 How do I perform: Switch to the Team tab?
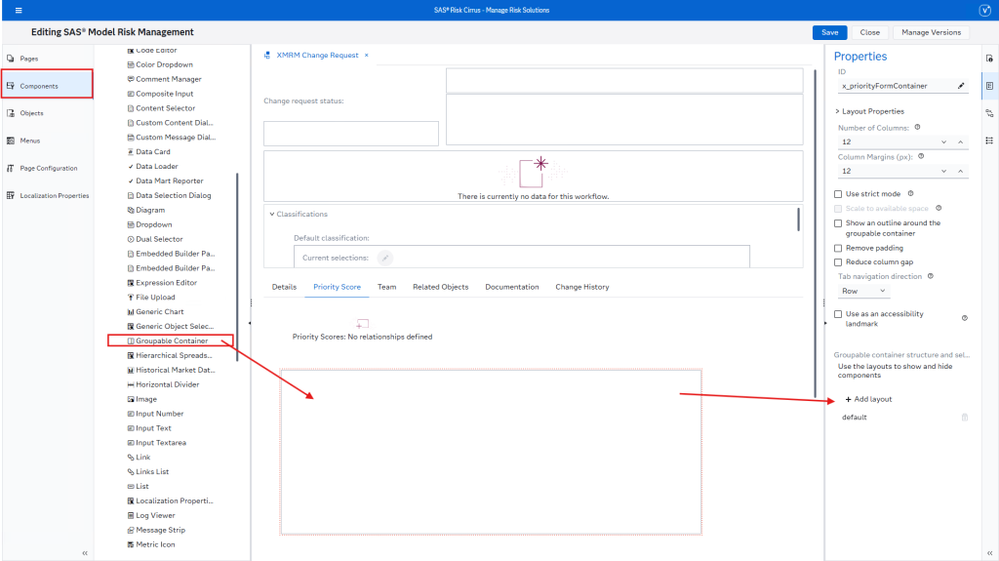tap(387, 287)
